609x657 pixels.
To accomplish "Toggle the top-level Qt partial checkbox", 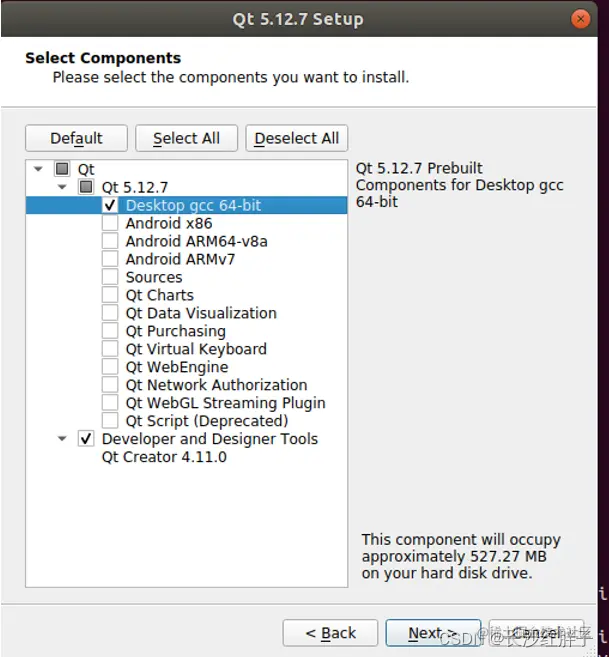I will (x=62, y=169).
